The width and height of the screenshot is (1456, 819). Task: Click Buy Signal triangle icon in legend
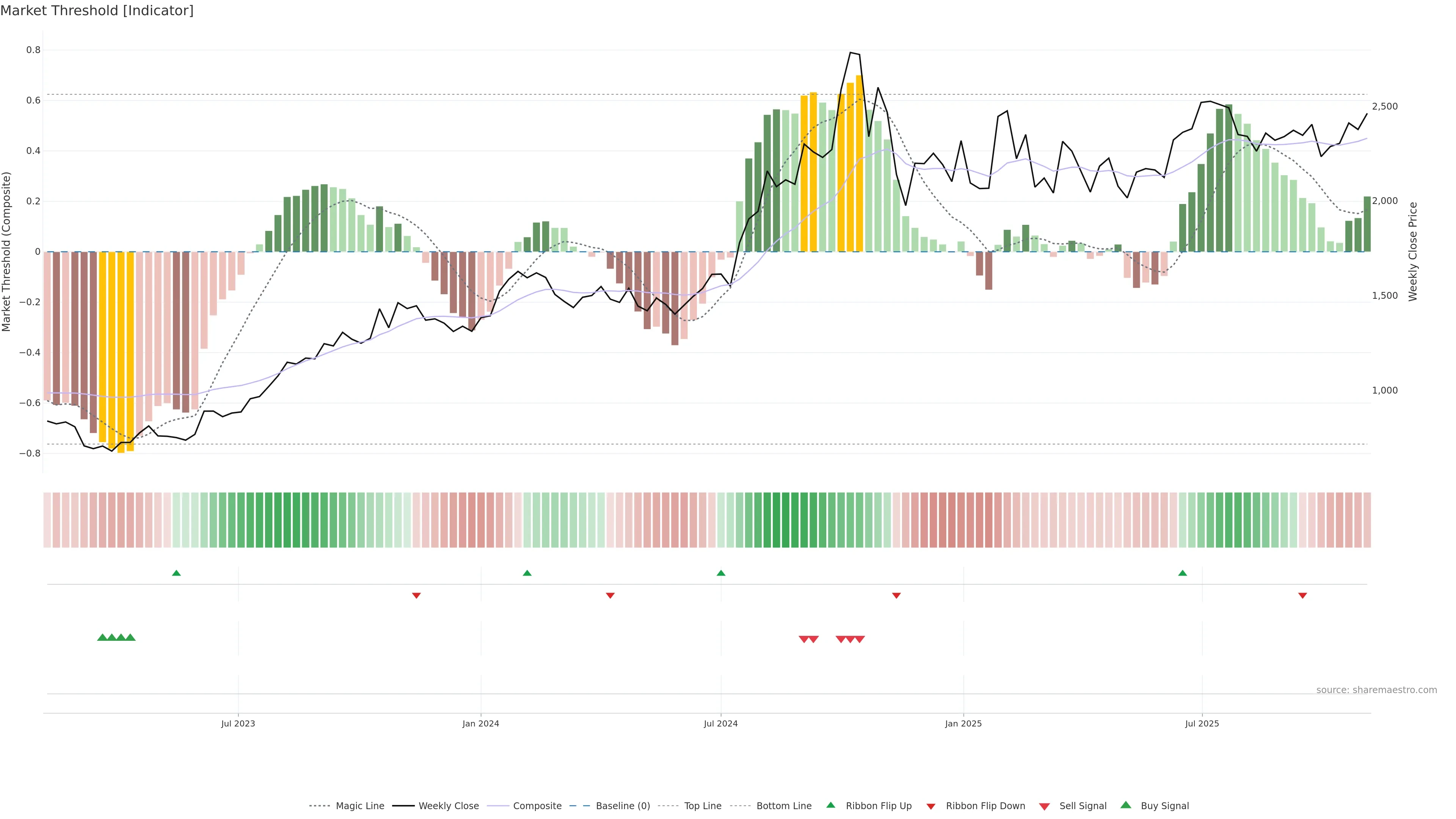pos(1126,805)
